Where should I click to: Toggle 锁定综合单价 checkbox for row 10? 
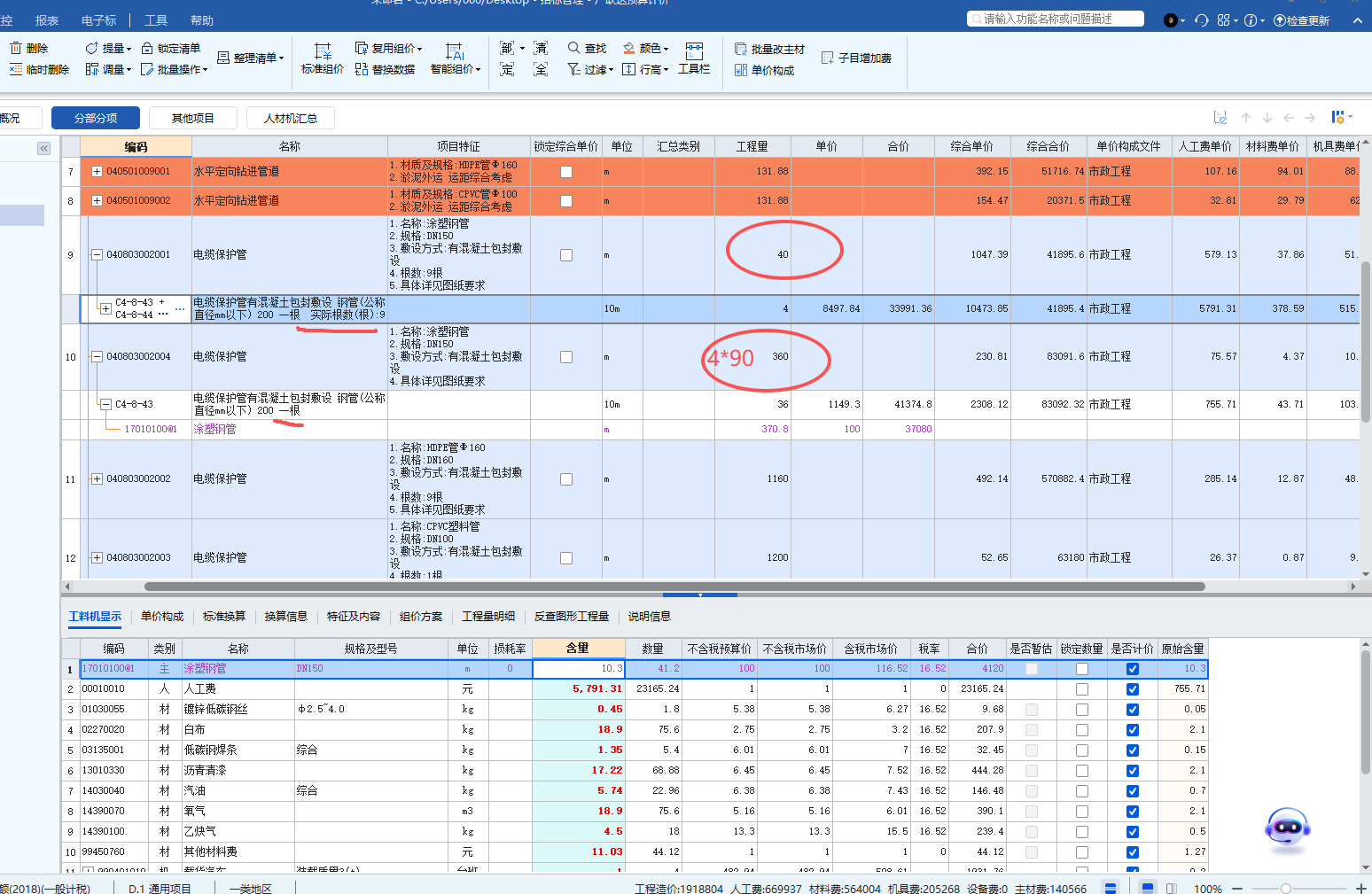pos(566,357)
